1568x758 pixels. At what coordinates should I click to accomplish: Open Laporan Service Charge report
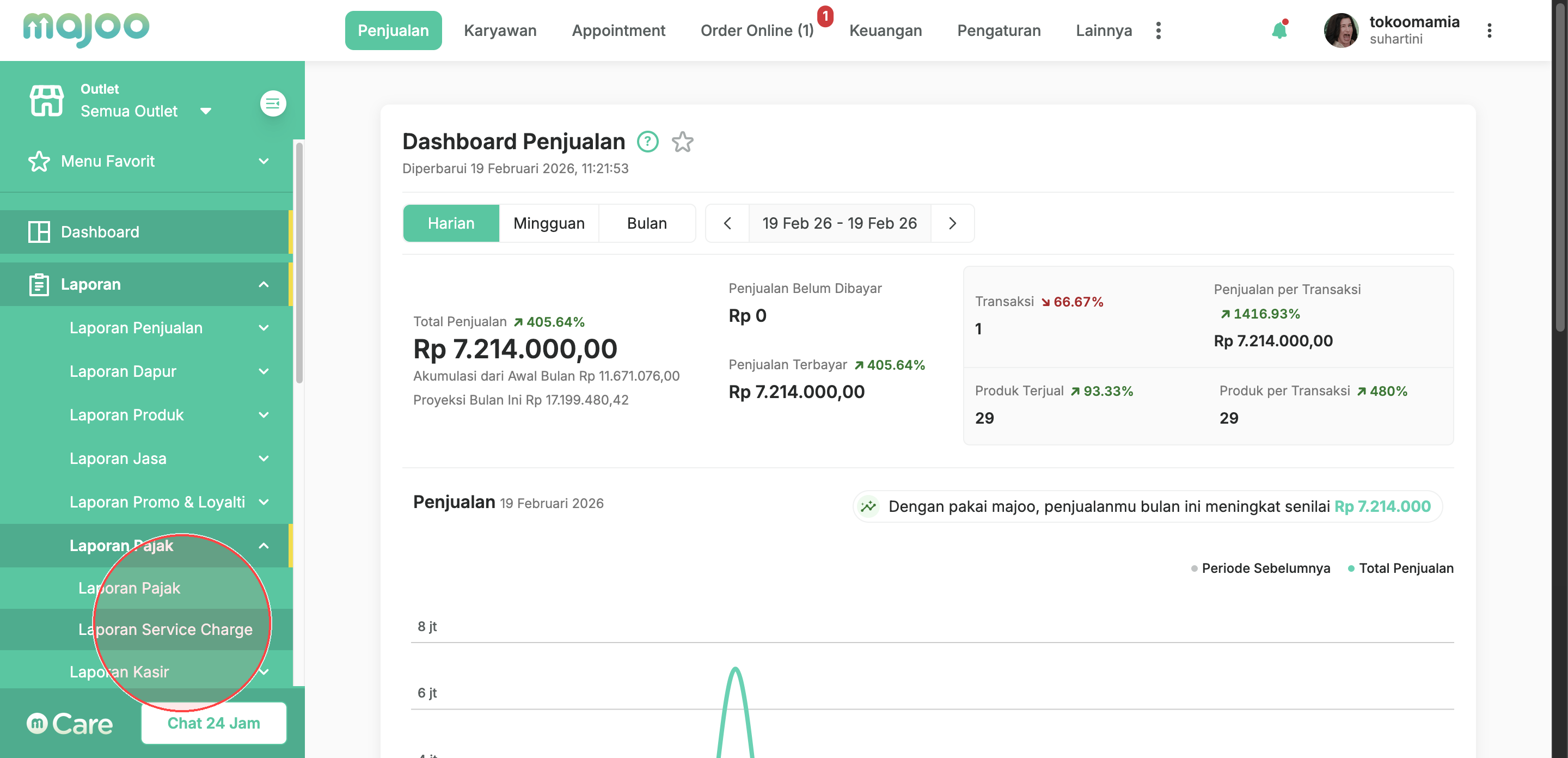click(165, 629)
